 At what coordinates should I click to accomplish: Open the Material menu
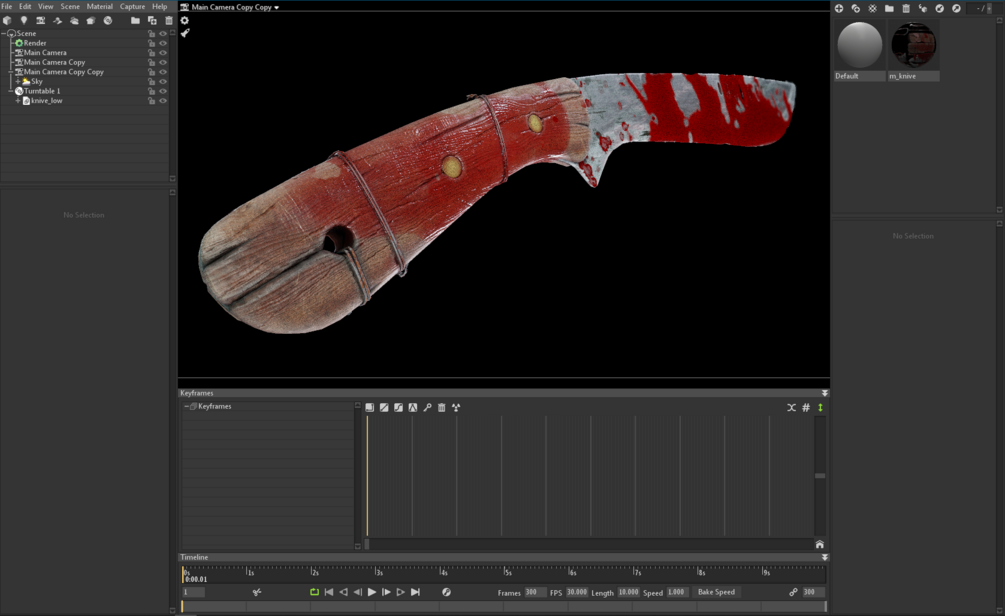(x=99, y=6)
